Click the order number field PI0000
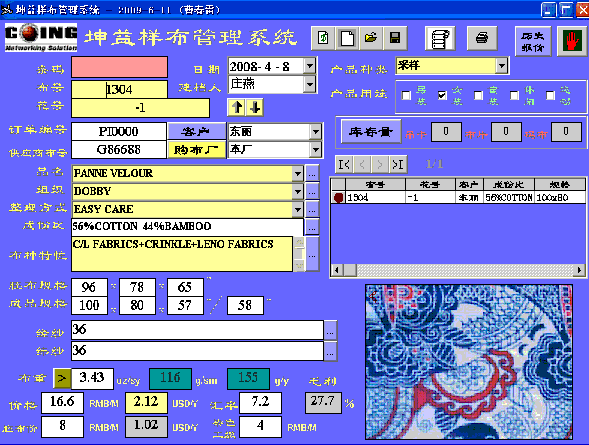 (119, 131)
